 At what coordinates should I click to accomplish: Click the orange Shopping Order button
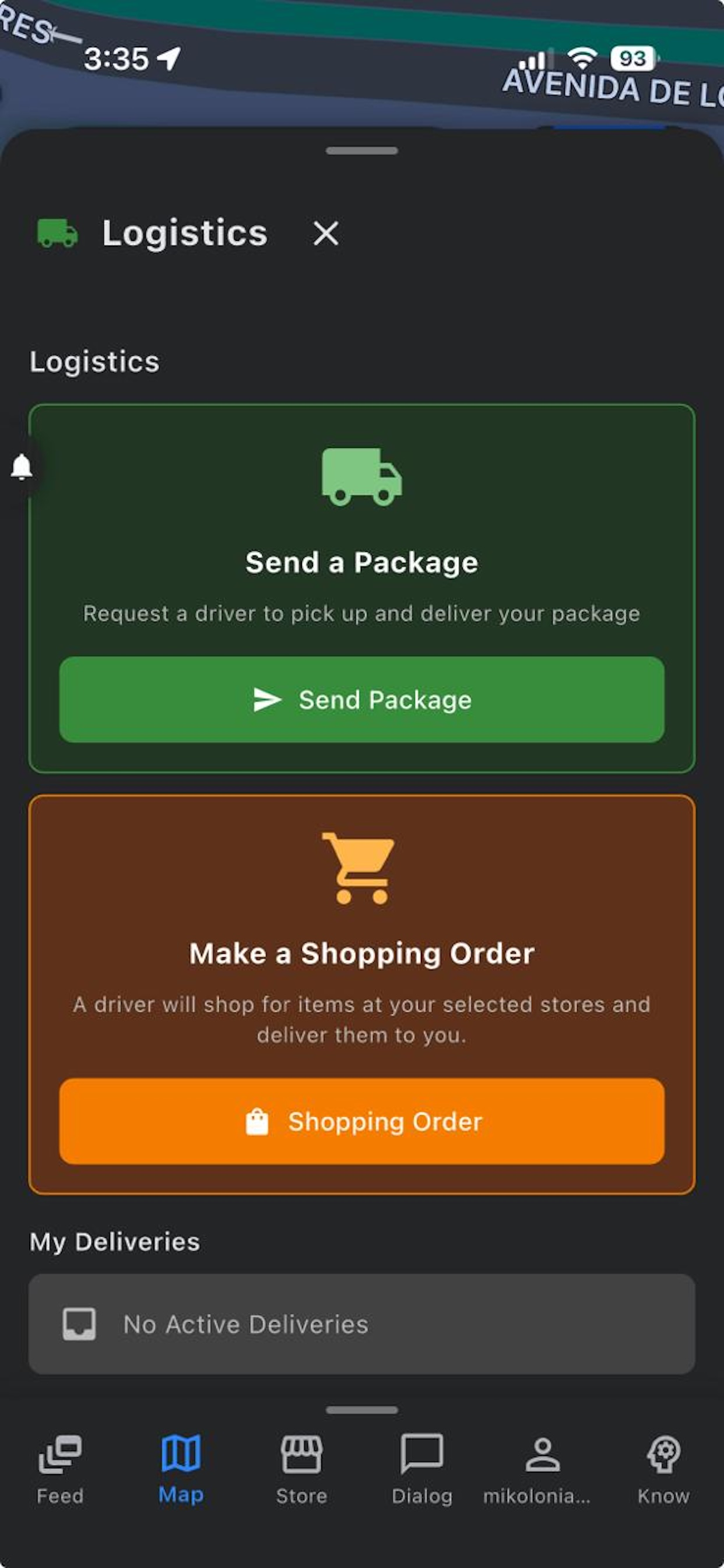(362, 1121)
